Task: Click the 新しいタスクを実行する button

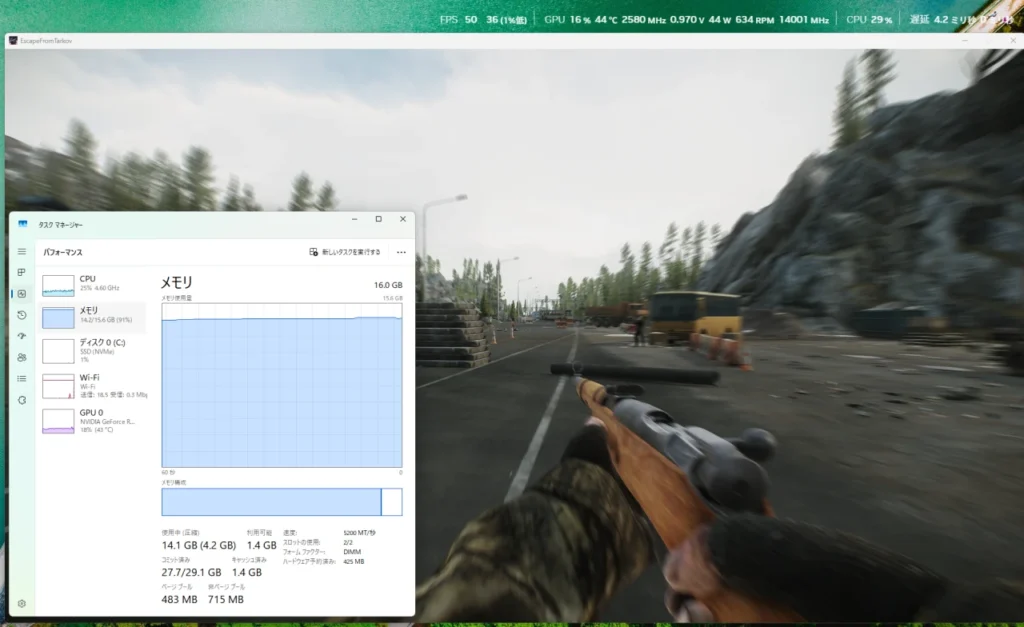Action: 345,252
